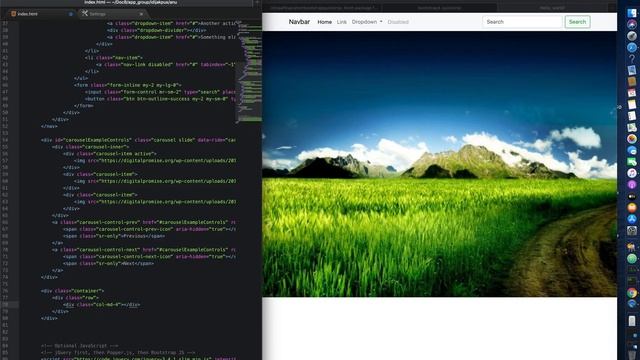The image size is (640, 360).
Task: Open Apple TV icon in dock
Action: click(x=632, y=196)
